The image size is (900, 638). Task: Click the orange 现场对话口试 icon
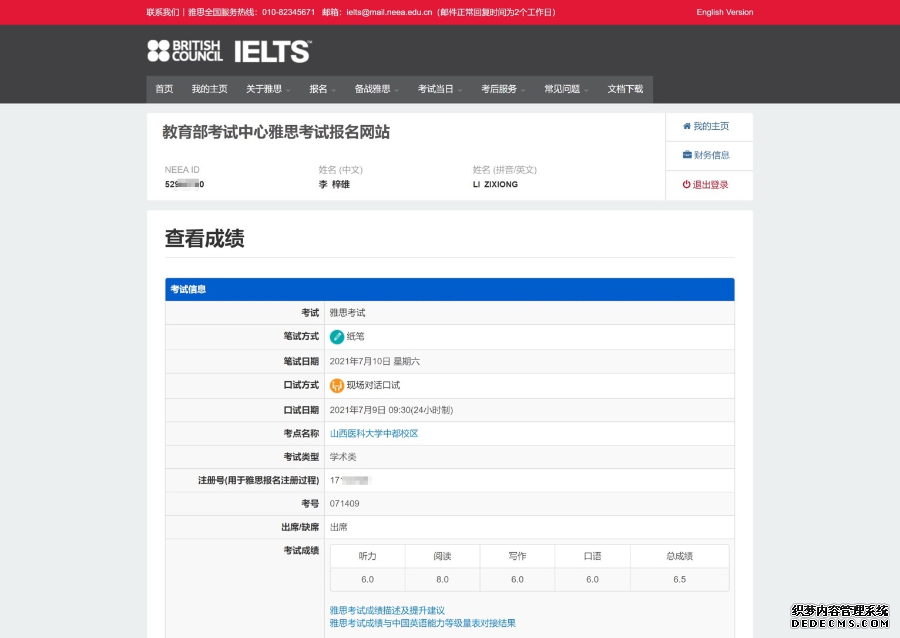tap(337, 385)
